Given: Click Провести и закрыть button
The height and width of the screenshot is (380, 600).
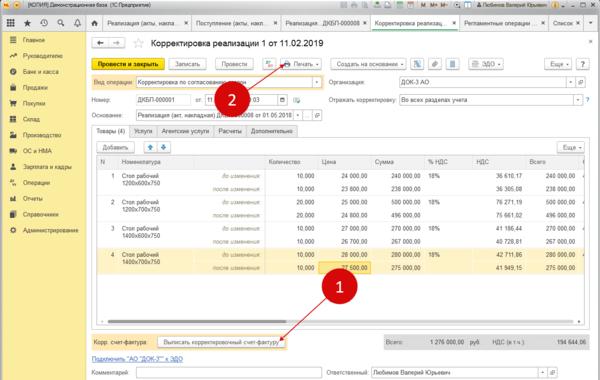Looking at the screenshot, I should 128,64.
